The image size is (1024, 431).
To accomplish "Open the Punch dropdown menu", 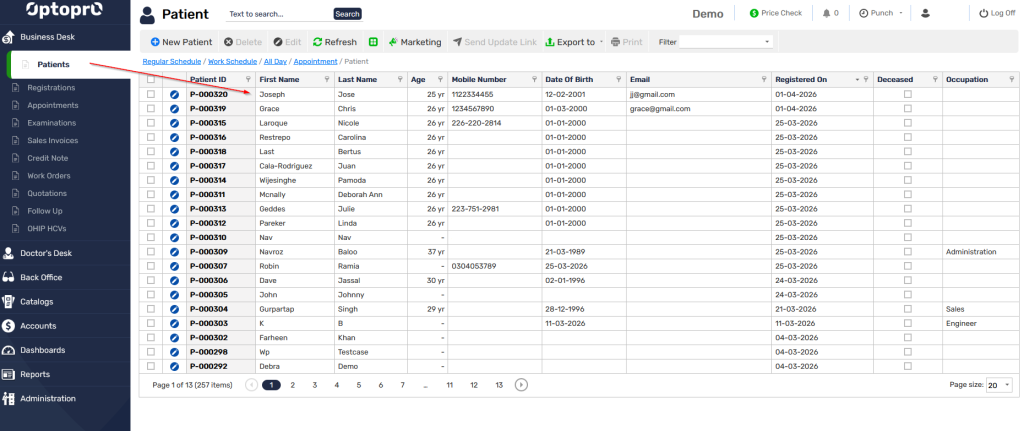I will coord(881,14).
